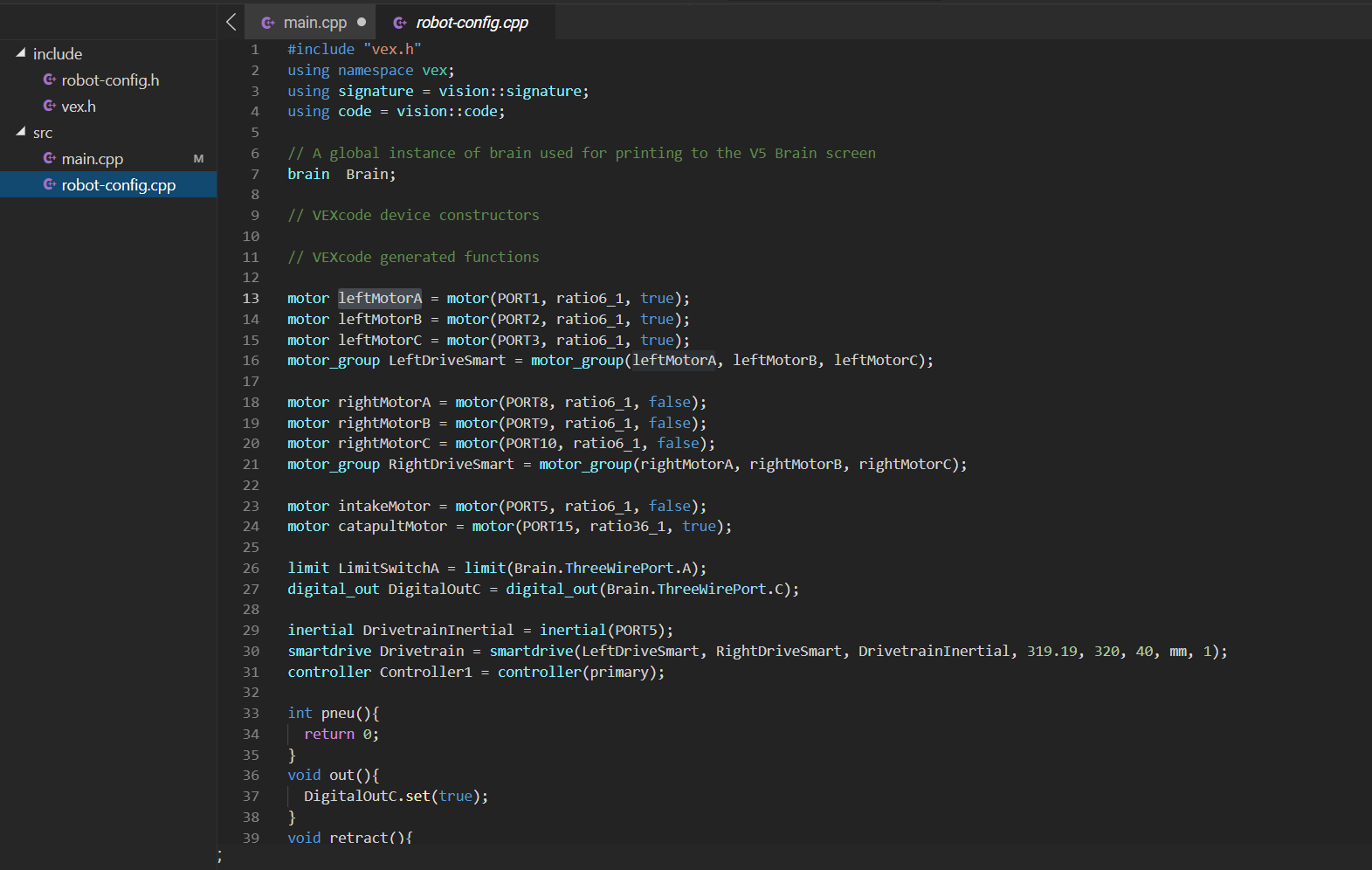This screenshot has height=870, width=1372.
Task: Click the C++ icon on robot-config.cpp tab
Action: [400, 23]
